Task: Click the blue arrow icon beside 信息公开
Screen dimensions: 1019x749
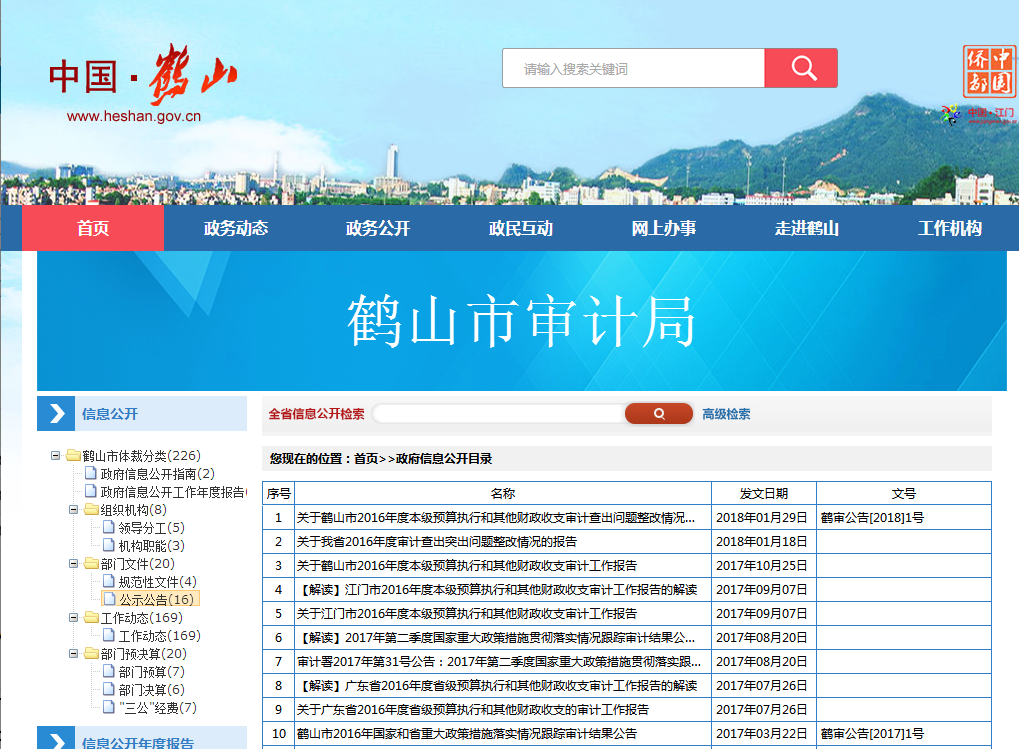Action: [56, 414]
